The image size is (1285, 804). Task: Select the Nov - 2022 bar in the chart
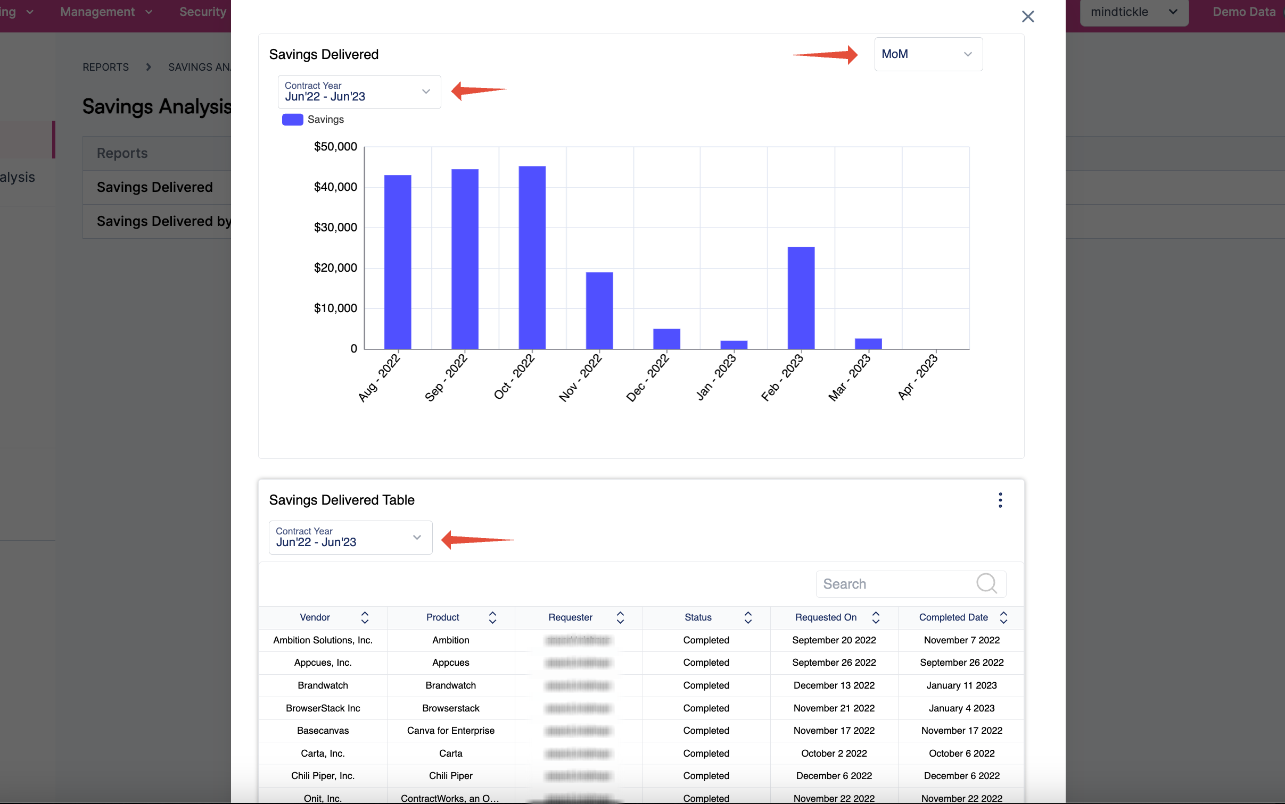[x=599, y=310]
